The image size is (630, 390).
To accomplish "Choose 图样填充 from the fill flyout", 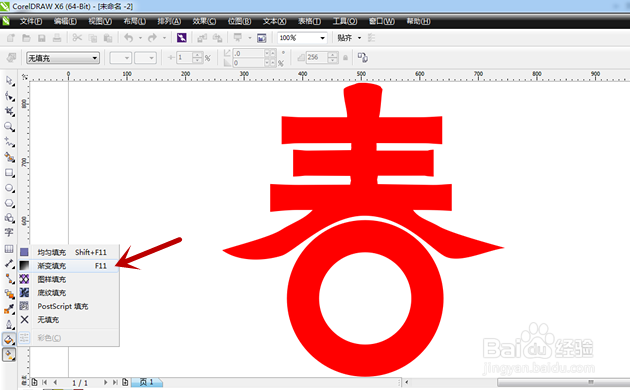I will (x=69, y=279).
